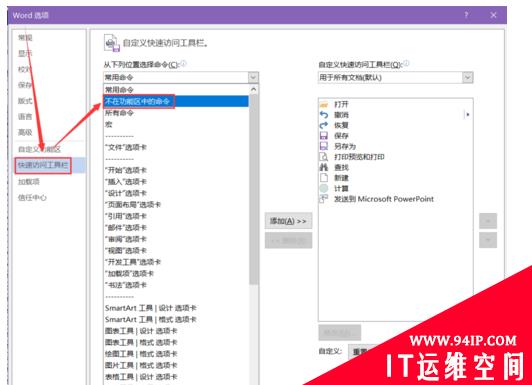
Task: Select the New document (新建) page icon
Action: pyautogui.click(x=324, y=178)
